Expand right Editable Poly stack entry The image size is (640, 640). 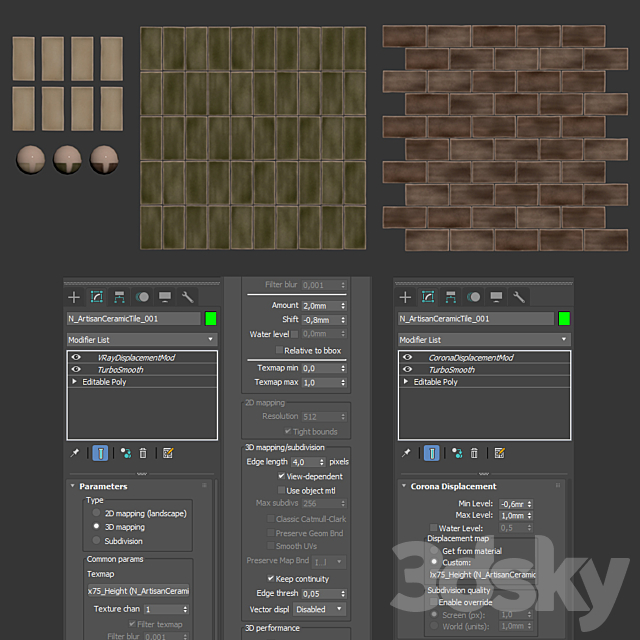click(406, 381)
